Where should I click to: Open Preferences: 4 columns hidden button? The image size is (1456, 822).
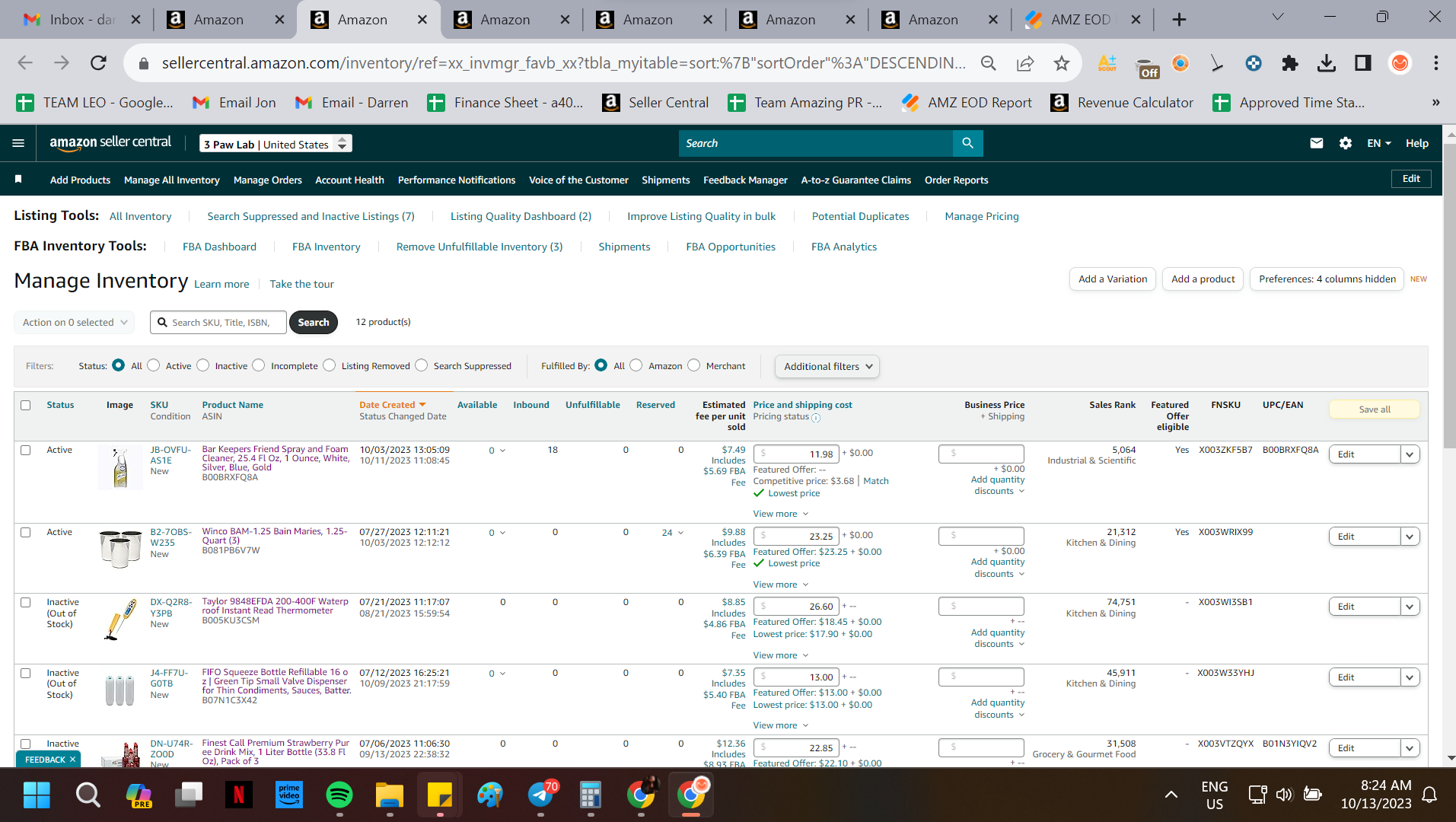1327,279
